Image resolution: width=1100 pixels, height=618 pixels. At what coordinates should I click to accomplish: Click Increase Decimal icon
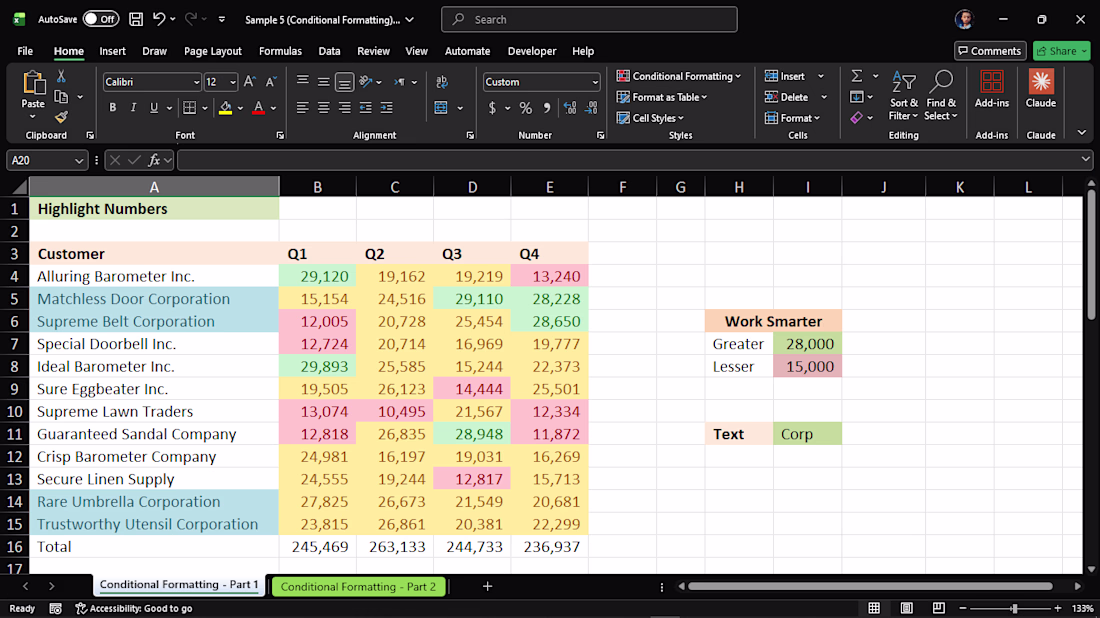click(570, 107)
